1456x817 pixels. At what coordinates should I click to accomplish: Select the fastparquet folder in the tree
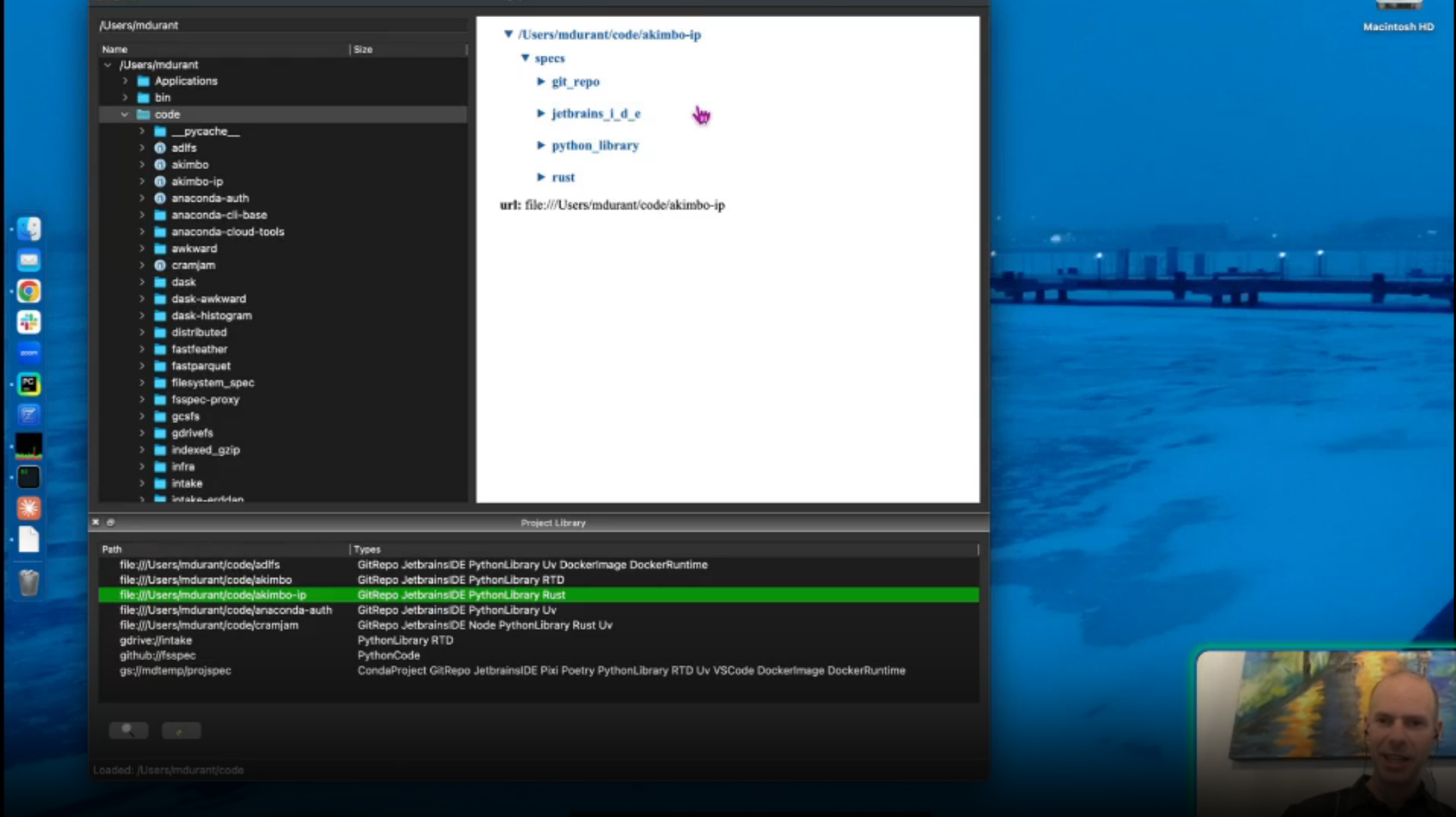200,366
